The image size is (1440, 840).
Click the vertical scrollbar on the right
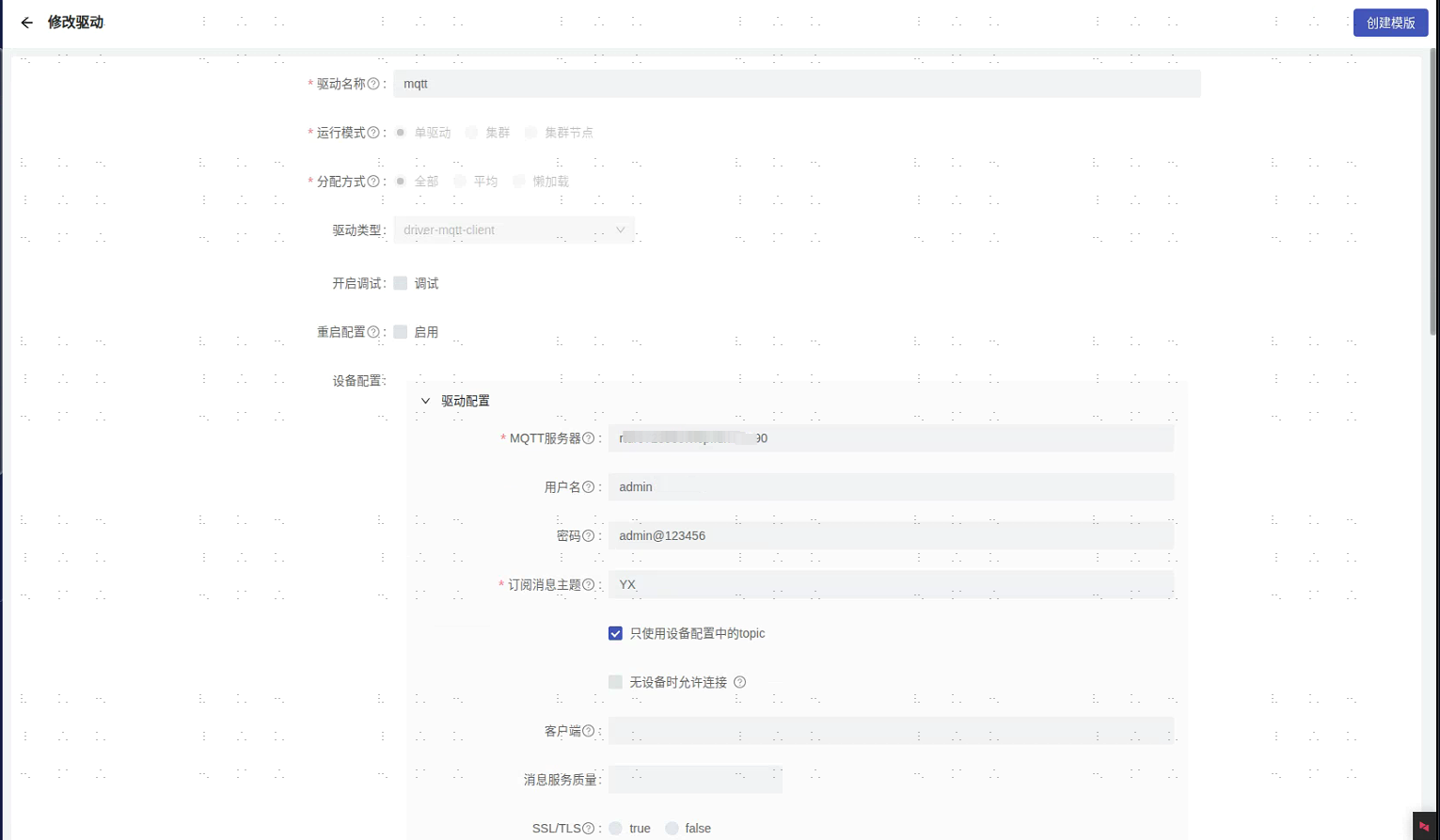click(1433, 188)
